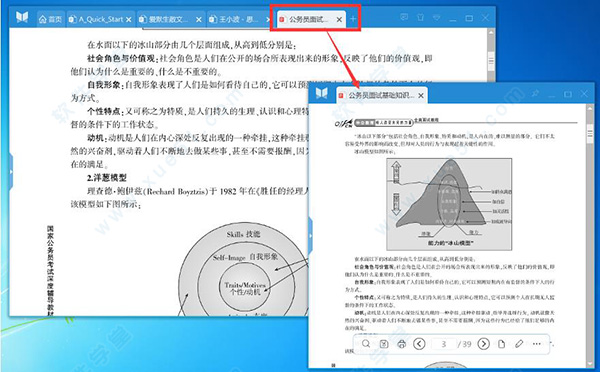Pin the detached window with the pin icon
This screenshot has width=600, height=372.
[535, 93]
